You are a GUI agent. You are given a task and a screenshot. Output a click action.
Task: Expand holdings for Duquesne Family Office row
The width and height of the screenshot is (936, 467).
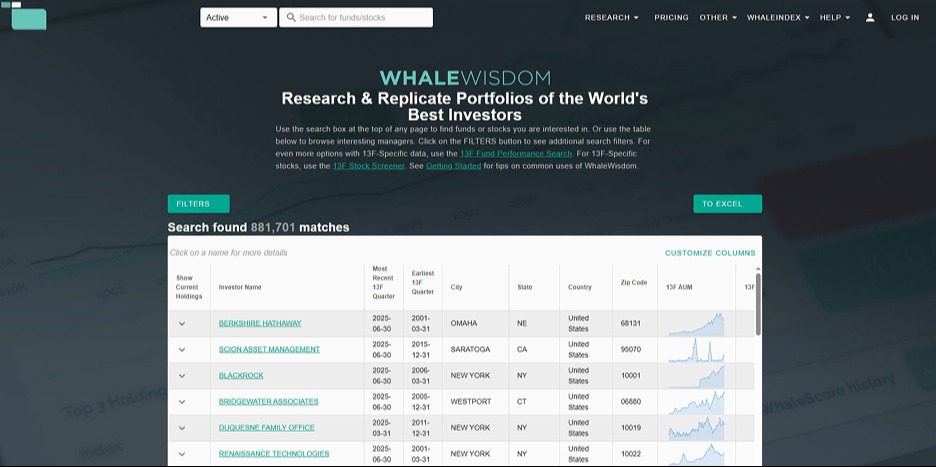[x=182, y=428]
